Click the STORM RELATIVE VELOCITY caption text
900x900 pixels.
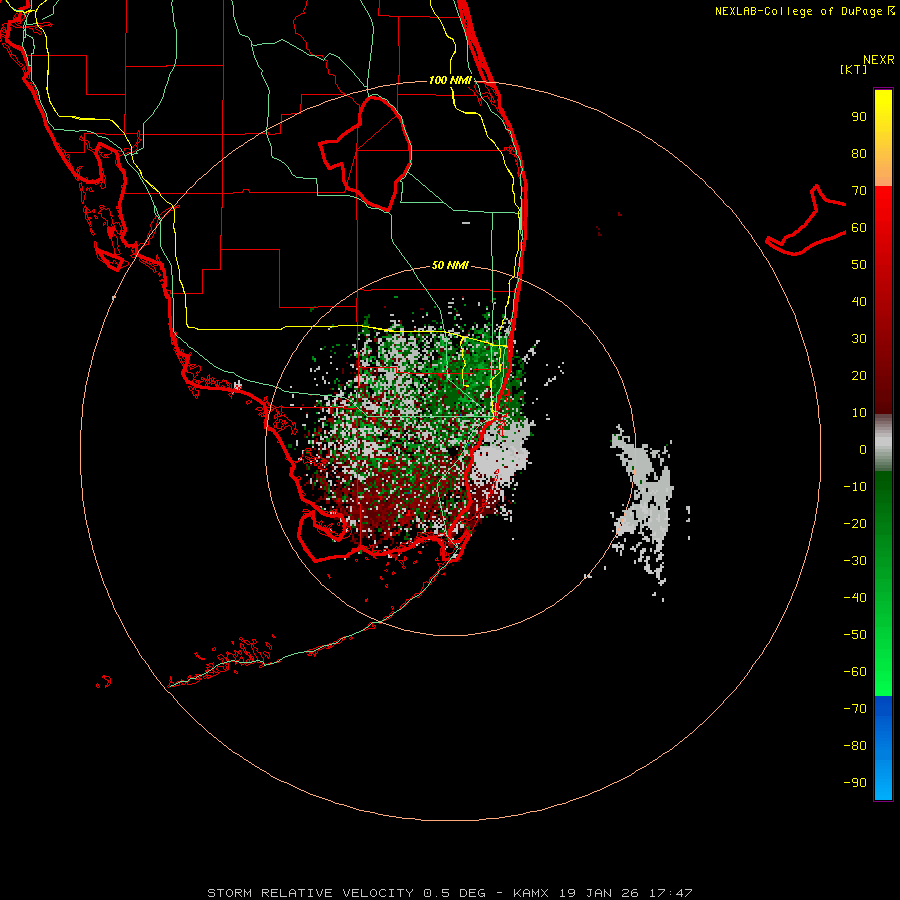(310, 893)
